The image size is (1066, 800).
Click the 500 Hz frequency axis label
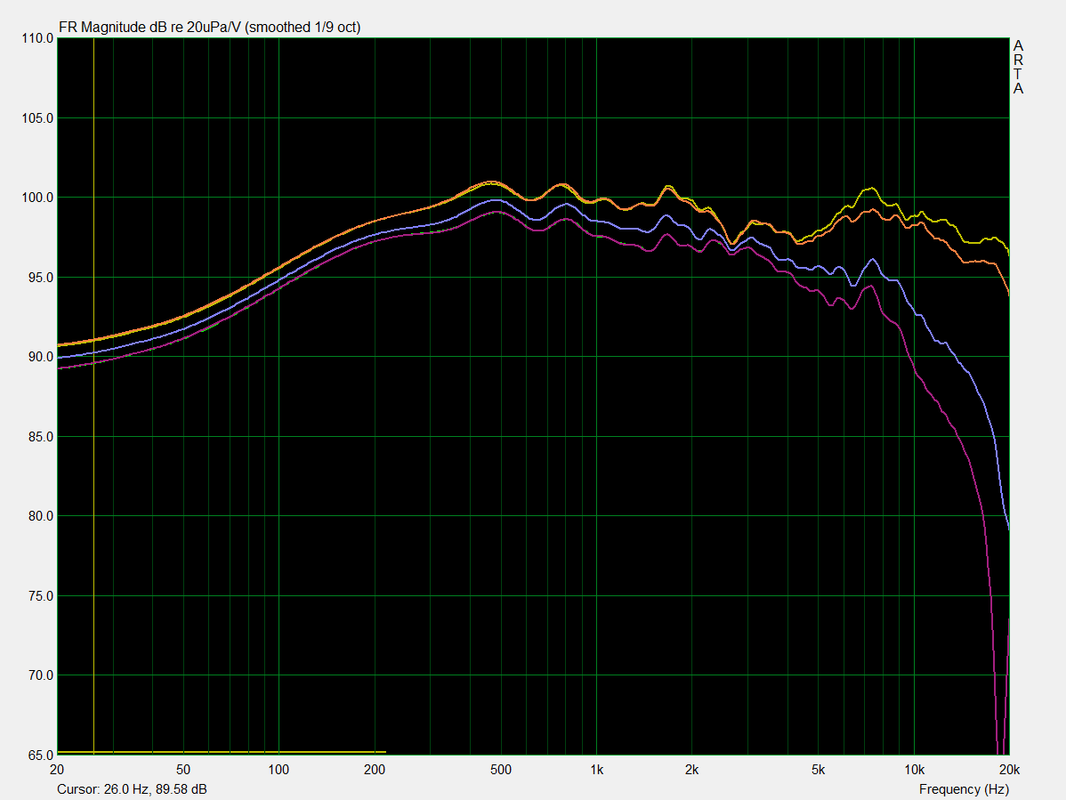tap(500, 770)
